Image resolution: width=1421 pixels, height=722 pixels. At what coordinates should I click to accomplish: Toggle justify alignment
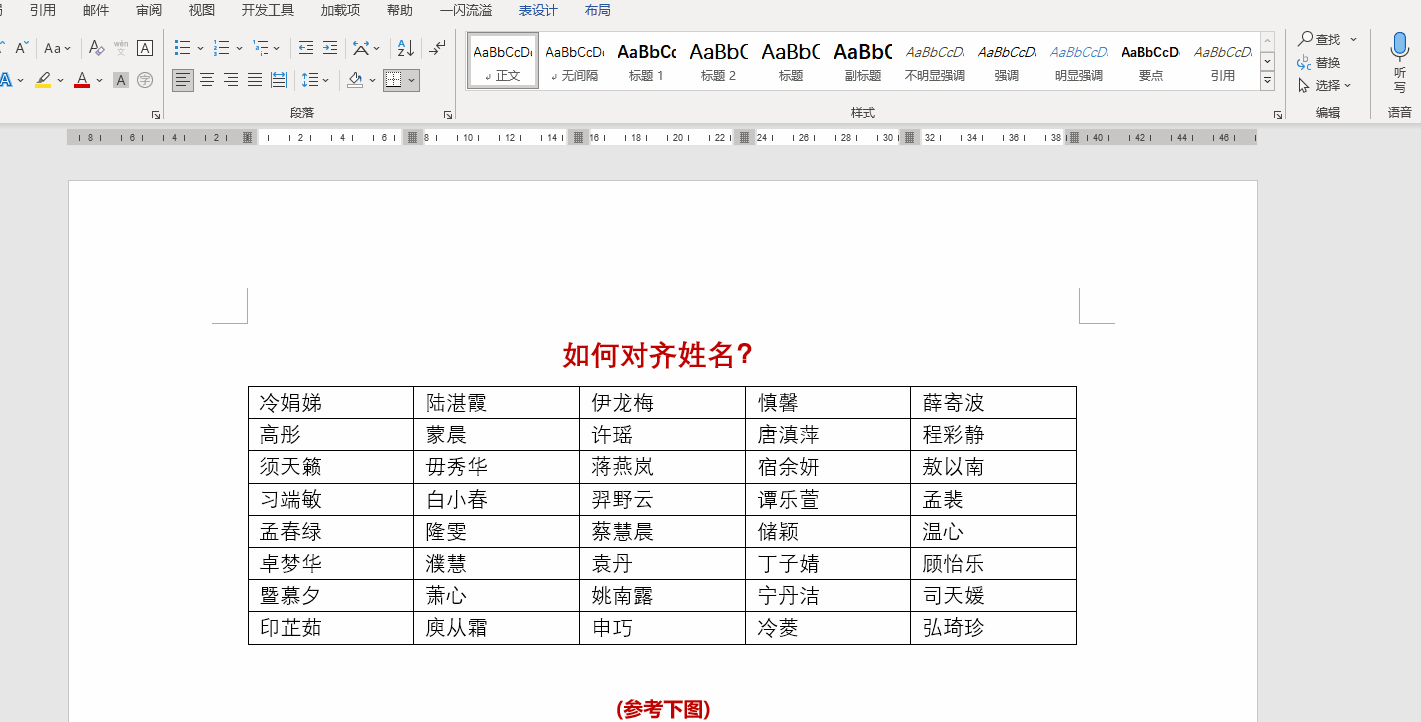click(255, 80)
